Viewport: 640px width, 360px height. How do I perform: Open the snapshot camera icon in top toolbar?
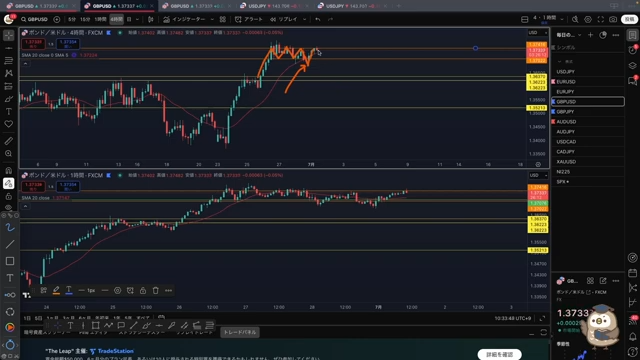613,19
